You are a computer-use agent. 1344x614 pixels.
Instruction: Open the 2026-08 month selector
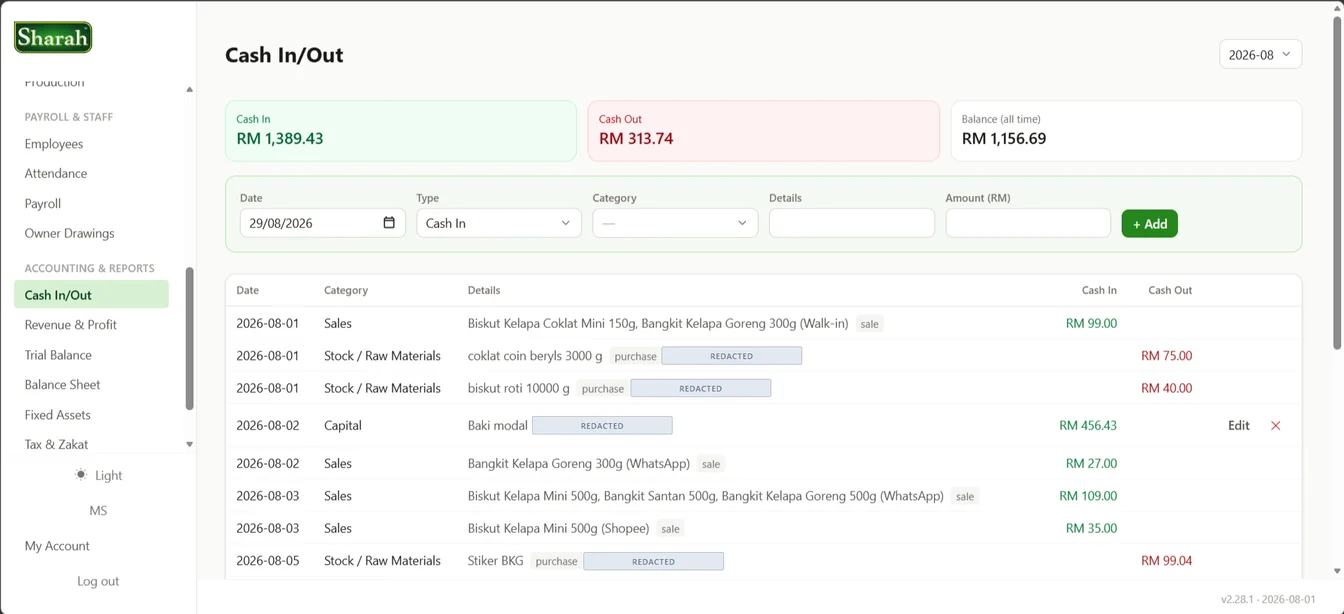click(1260, 55)
